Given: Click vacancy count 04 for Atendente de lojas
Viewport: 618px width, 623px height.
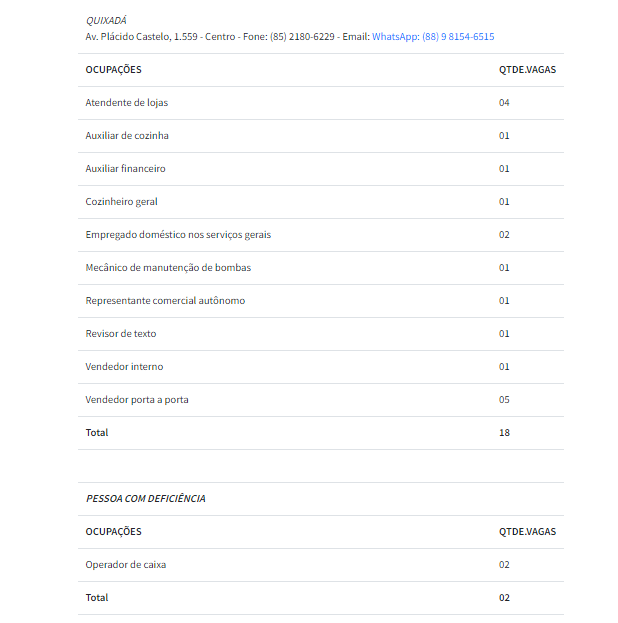Looking at the screenshot, I should tap(505, 103).
